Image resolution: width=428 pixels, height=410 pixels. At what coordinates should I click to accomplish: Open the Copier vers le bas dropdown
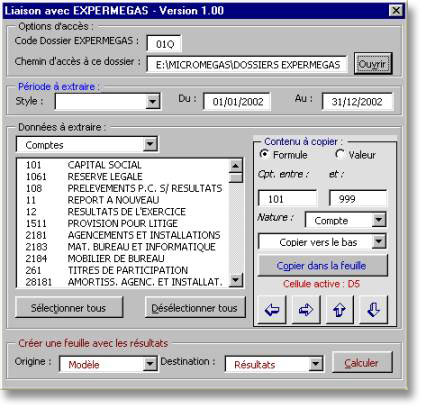[x=379, y=242]
